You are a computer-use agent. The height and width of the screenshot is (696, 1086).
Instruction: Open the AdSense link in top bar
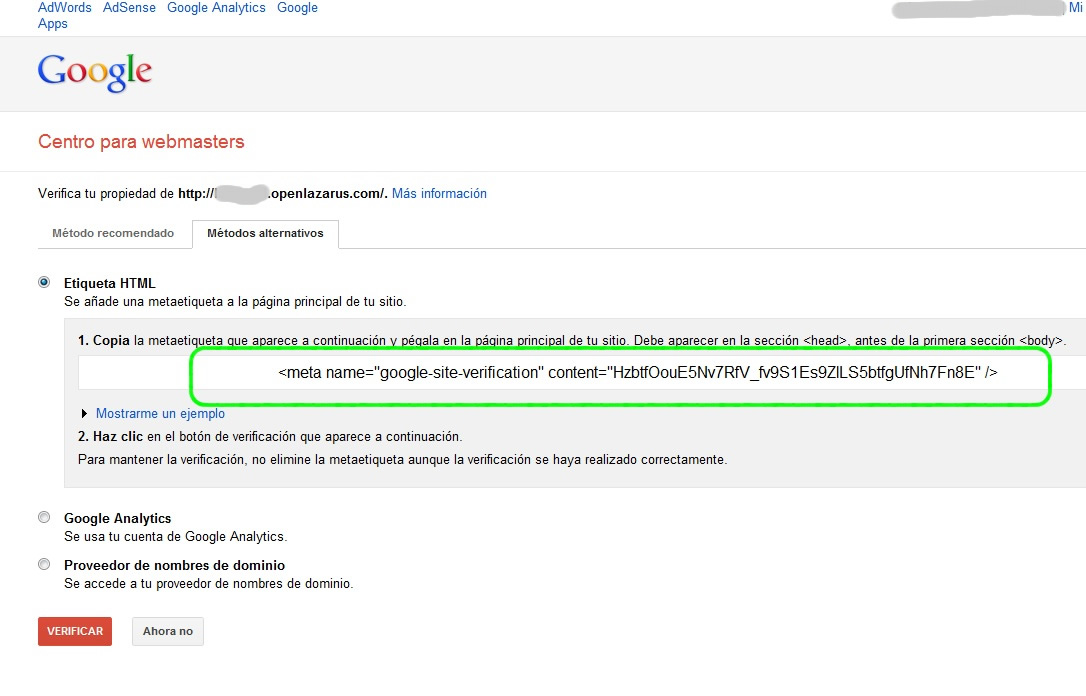pyautogui.click(x=129, y=8)
